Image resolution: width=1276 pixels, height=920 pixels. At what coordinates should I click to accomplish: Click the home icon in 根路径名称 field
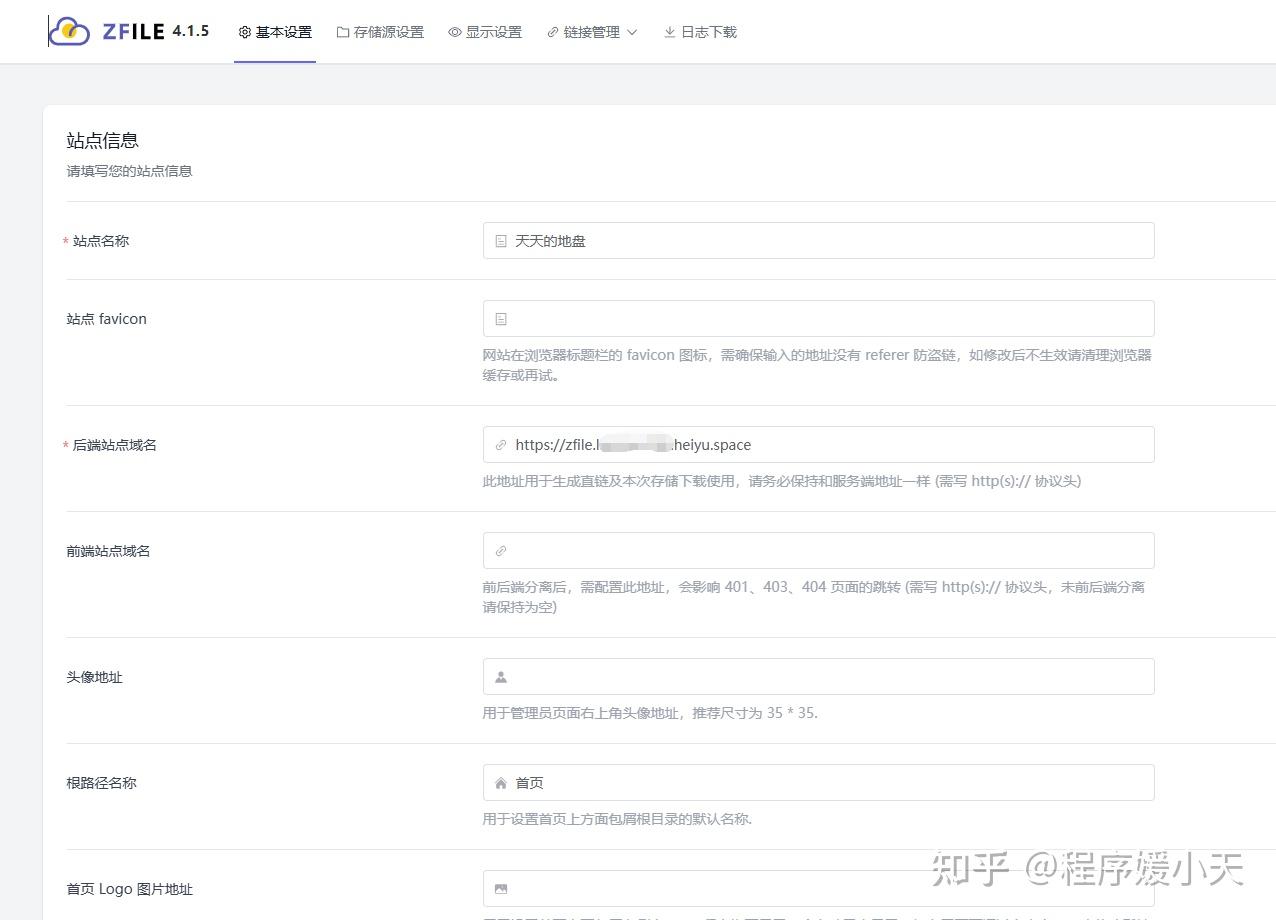(501, 783)
